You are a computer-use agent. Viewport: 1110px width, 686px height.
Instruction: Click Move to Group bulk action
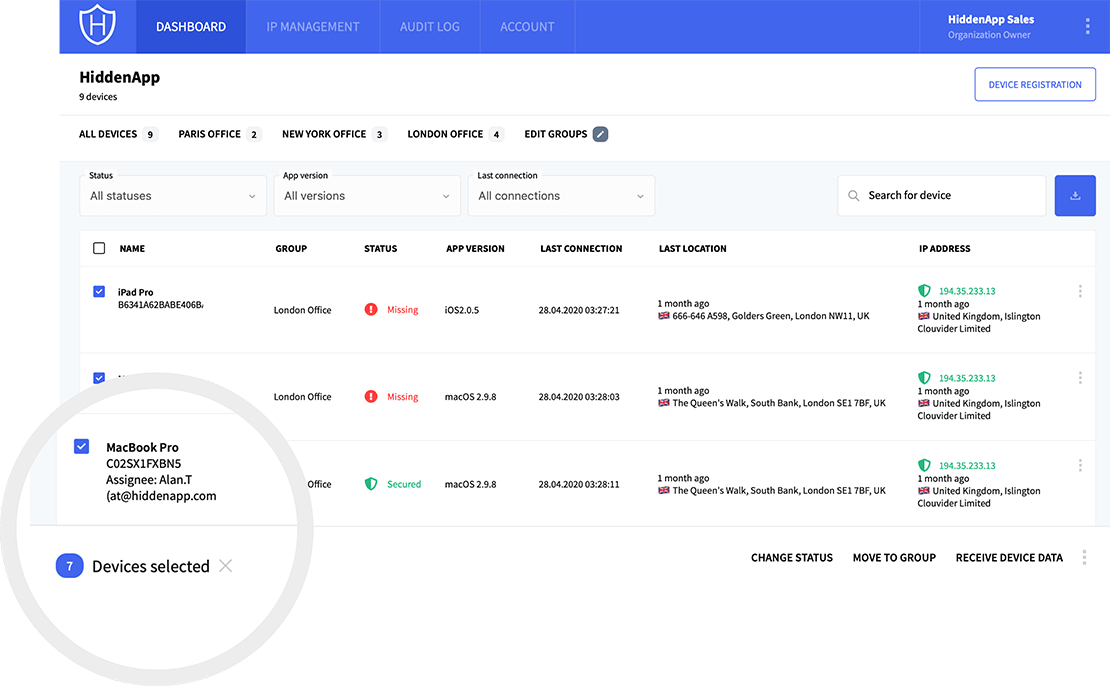point(894,558)
